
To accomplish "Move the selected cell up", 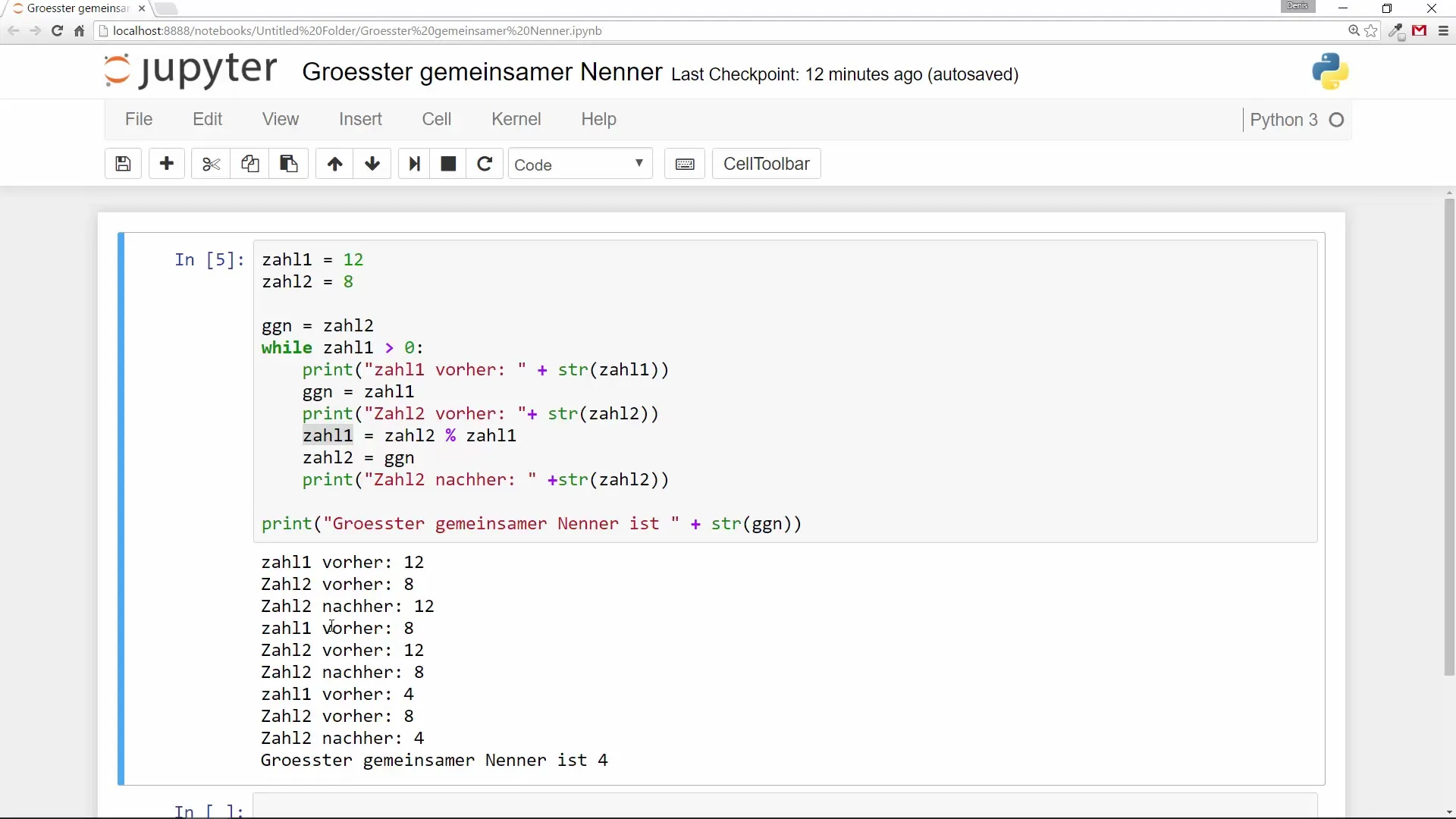I will pos(334,164).
